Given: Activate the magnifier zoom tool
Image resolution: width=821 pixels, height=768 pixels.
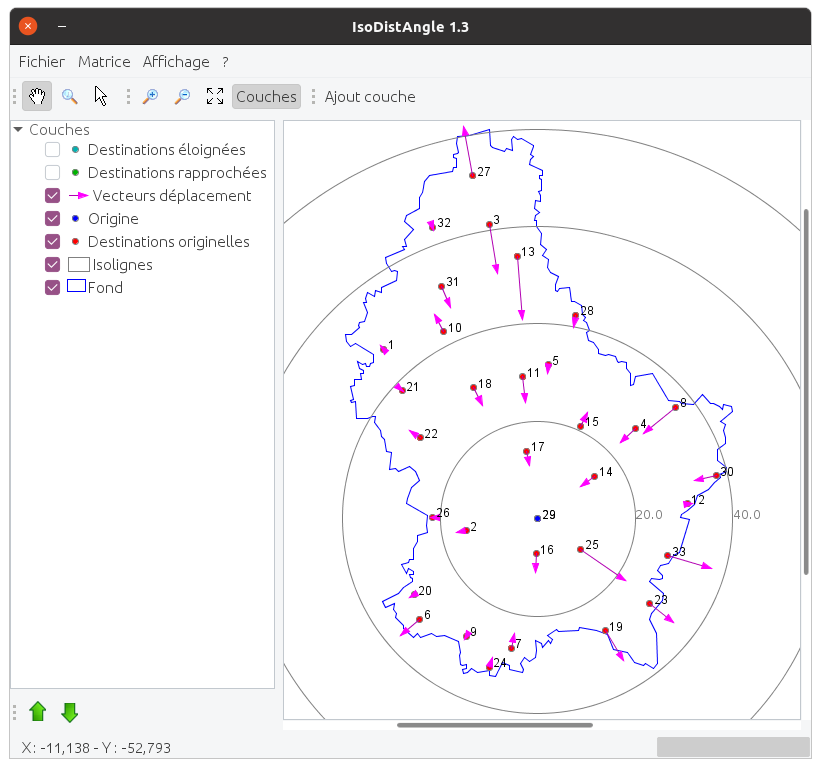Looking at the screenshot, I should (70, 96).
